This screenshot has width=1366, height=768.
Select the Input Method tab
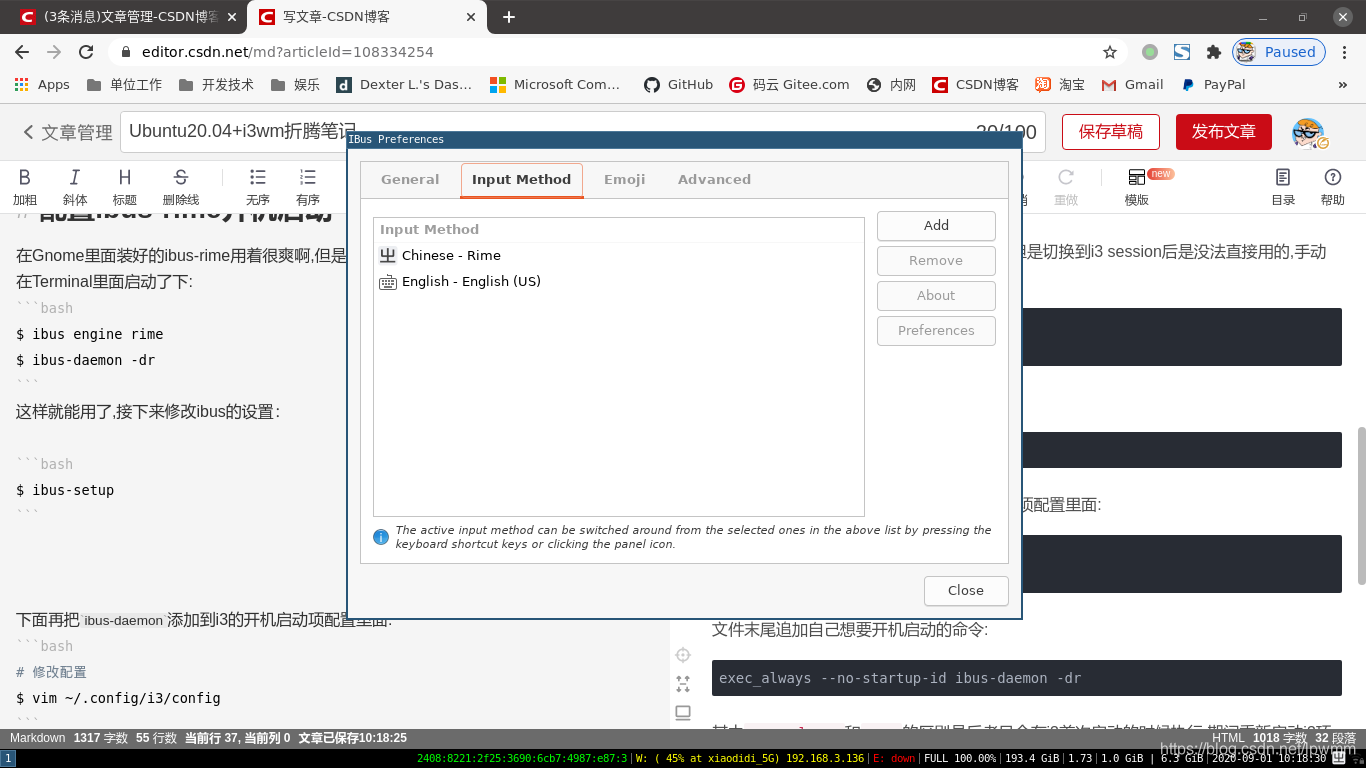click(522, 180)
